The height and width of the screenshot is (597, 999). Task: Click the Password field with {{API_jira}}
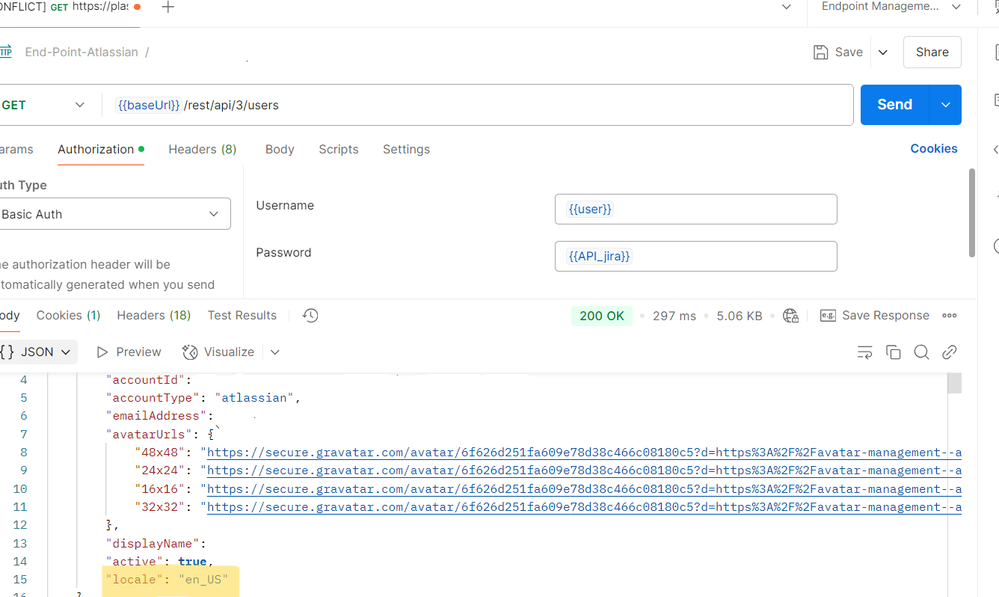(696, 256)
